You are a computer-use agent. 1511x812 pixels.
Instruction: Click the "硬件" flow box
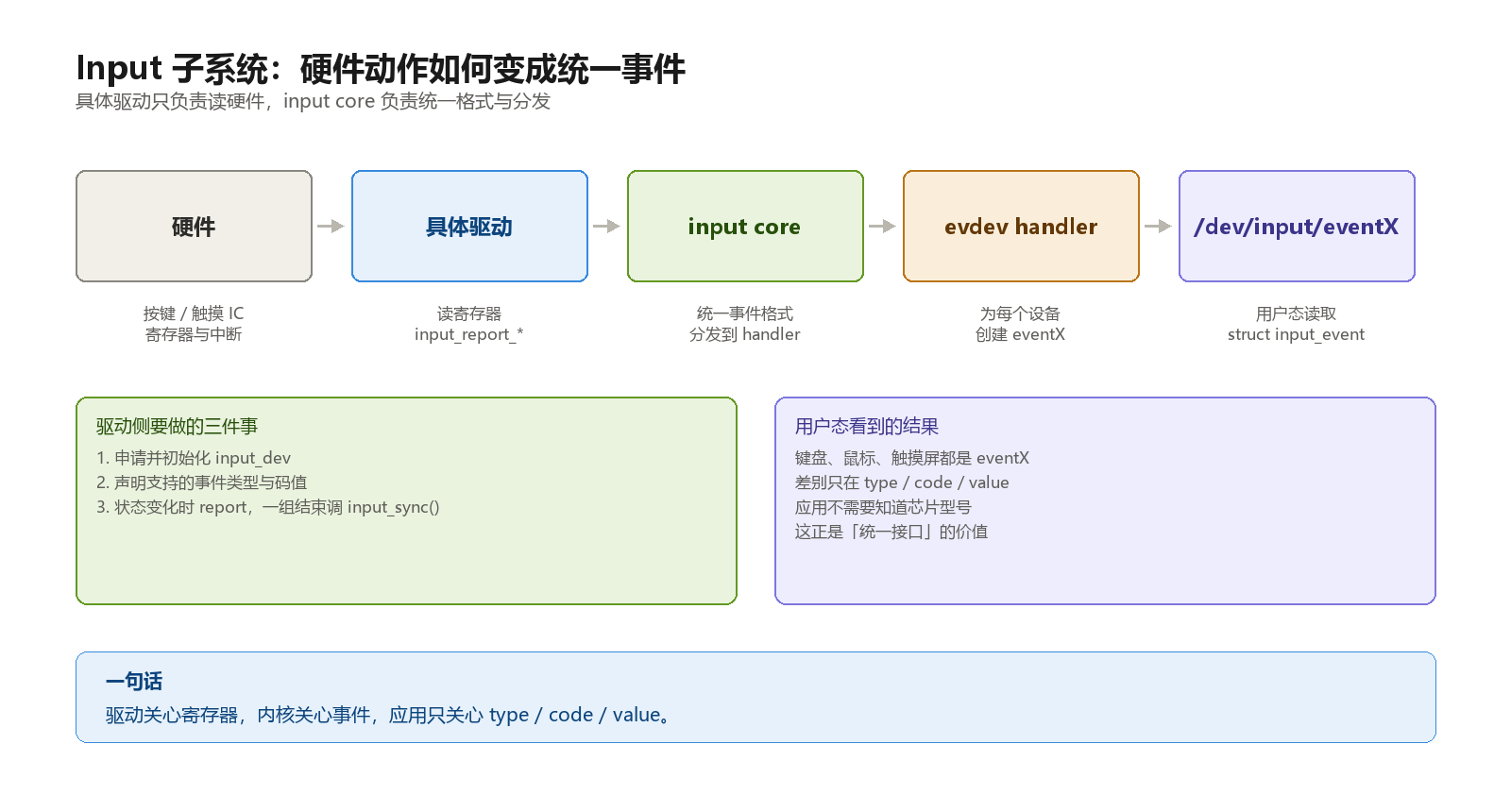[x=194, y=227]
